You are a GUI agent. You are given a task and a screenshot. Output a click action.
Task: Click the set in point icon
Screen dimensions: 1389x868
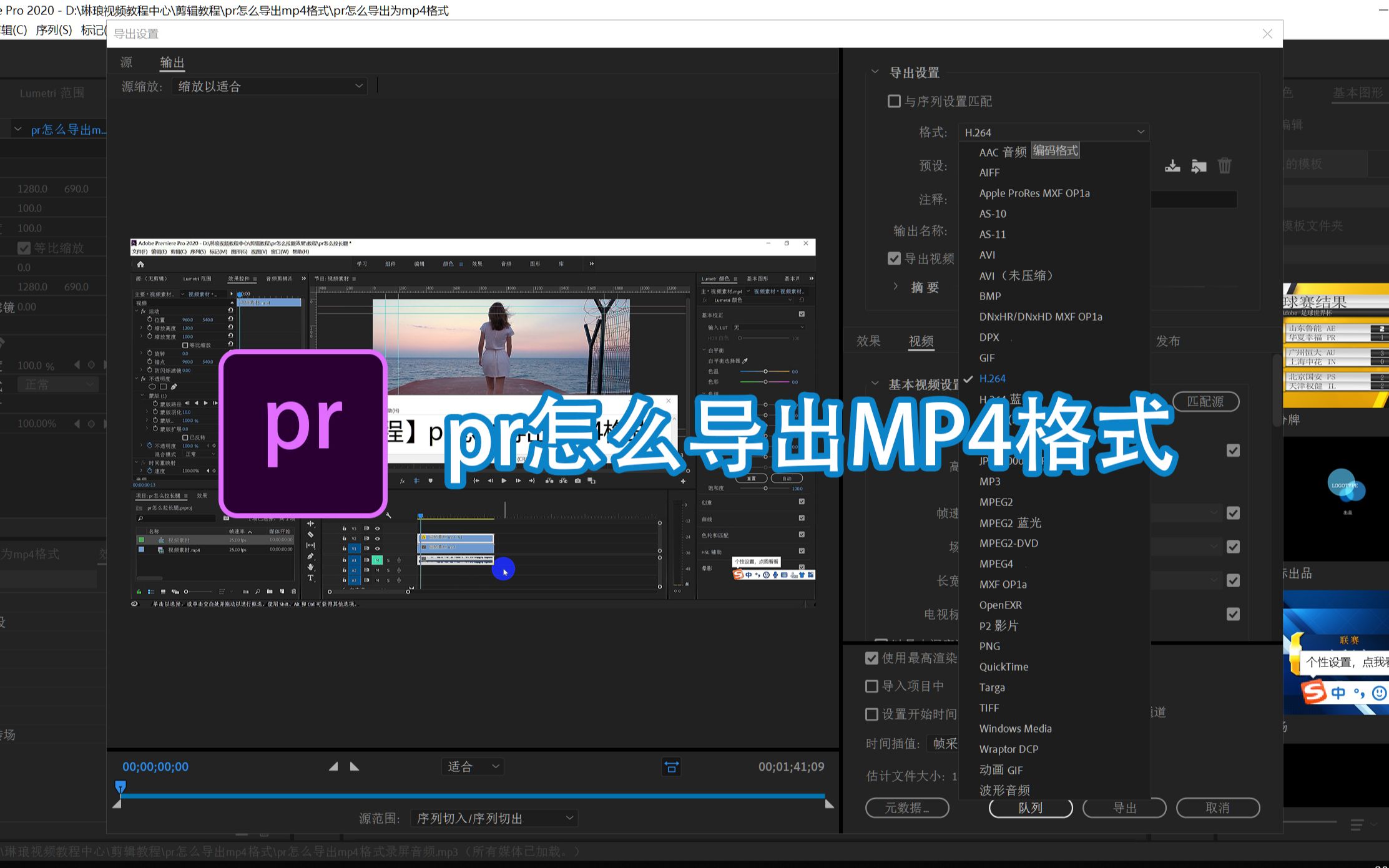click(333, 766)
